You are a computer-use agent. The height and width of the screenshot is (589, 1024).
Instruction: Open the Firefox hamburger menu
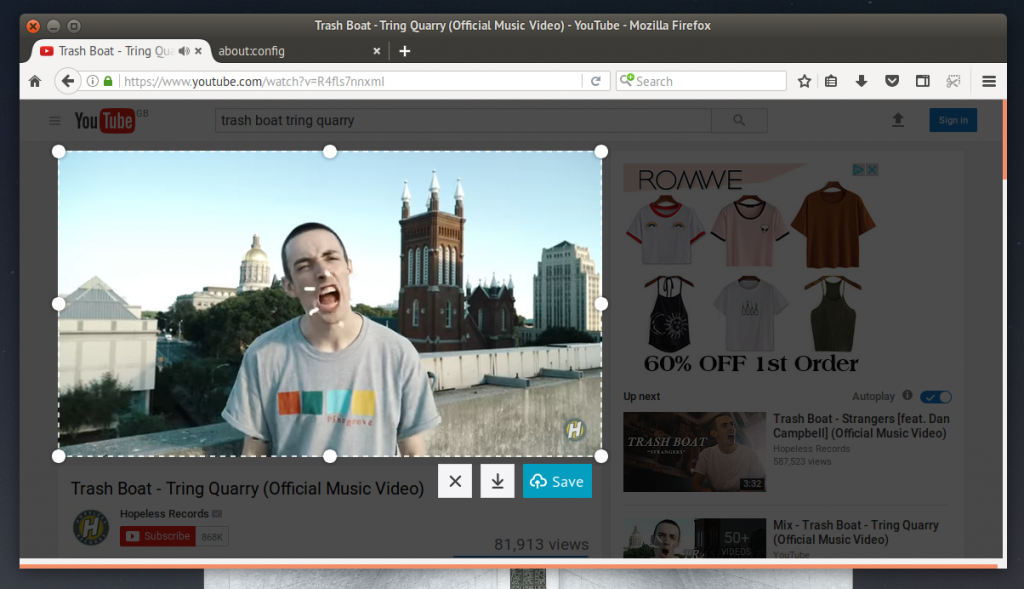[x=989, y=81]
